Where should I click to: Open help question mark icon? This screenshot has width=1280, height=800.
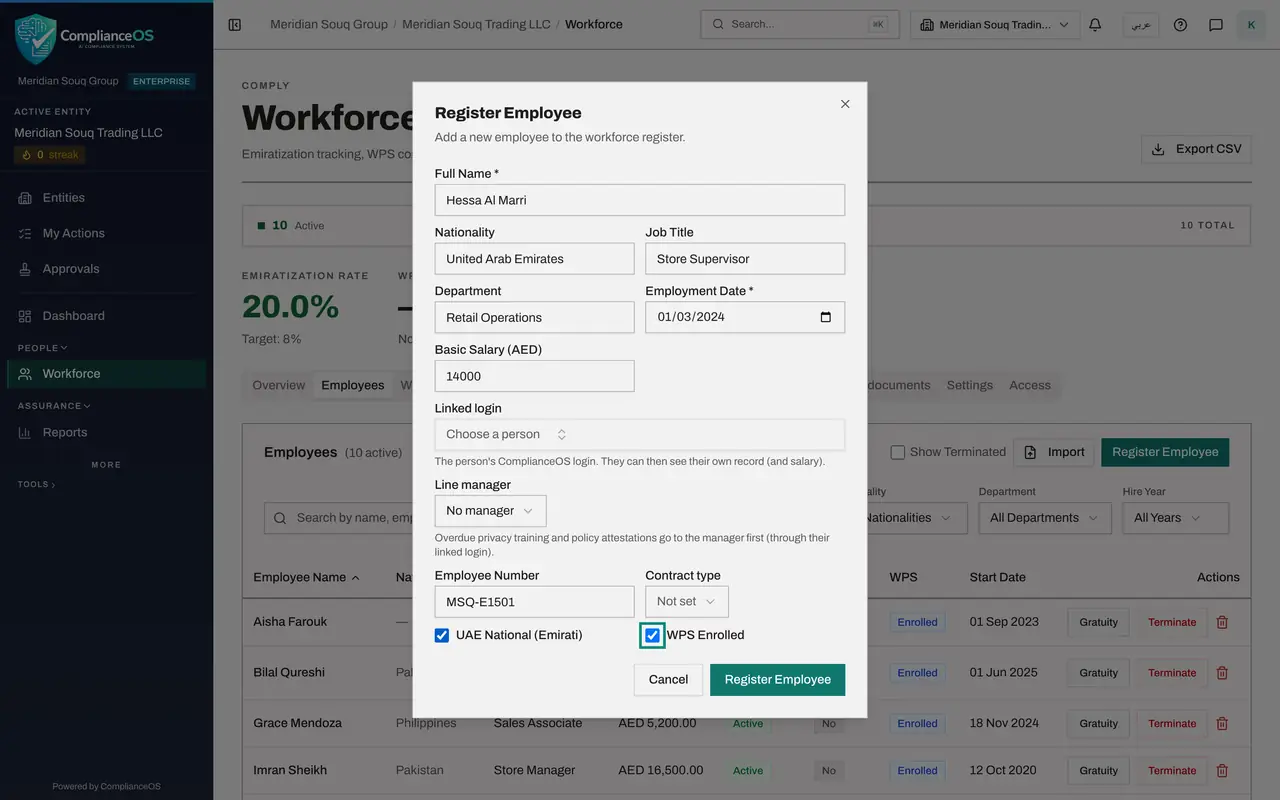pyautogui.click(x=1180, y=25)
